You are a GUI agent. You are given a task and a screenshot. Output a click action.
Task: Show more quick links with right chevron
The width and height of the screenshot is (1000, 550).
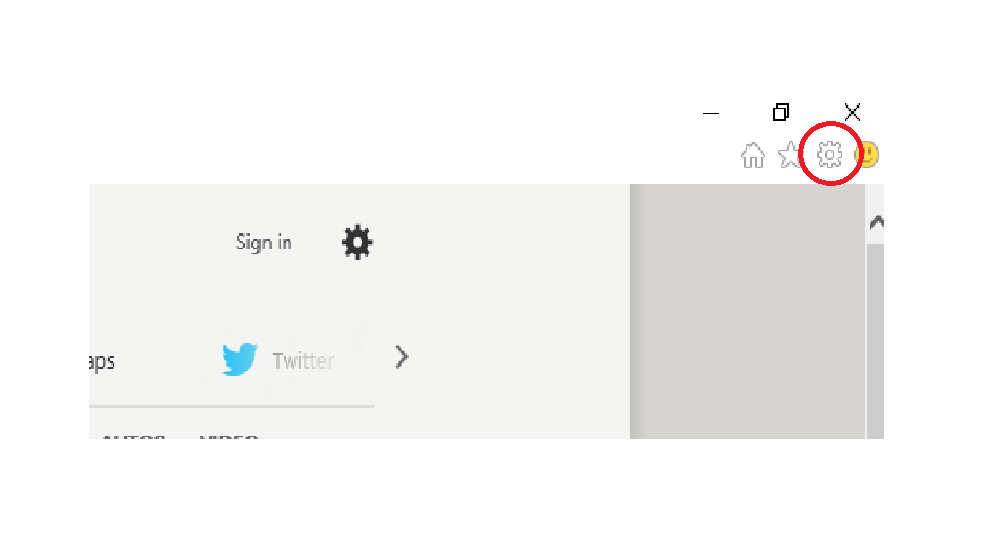tap(401, 357)
